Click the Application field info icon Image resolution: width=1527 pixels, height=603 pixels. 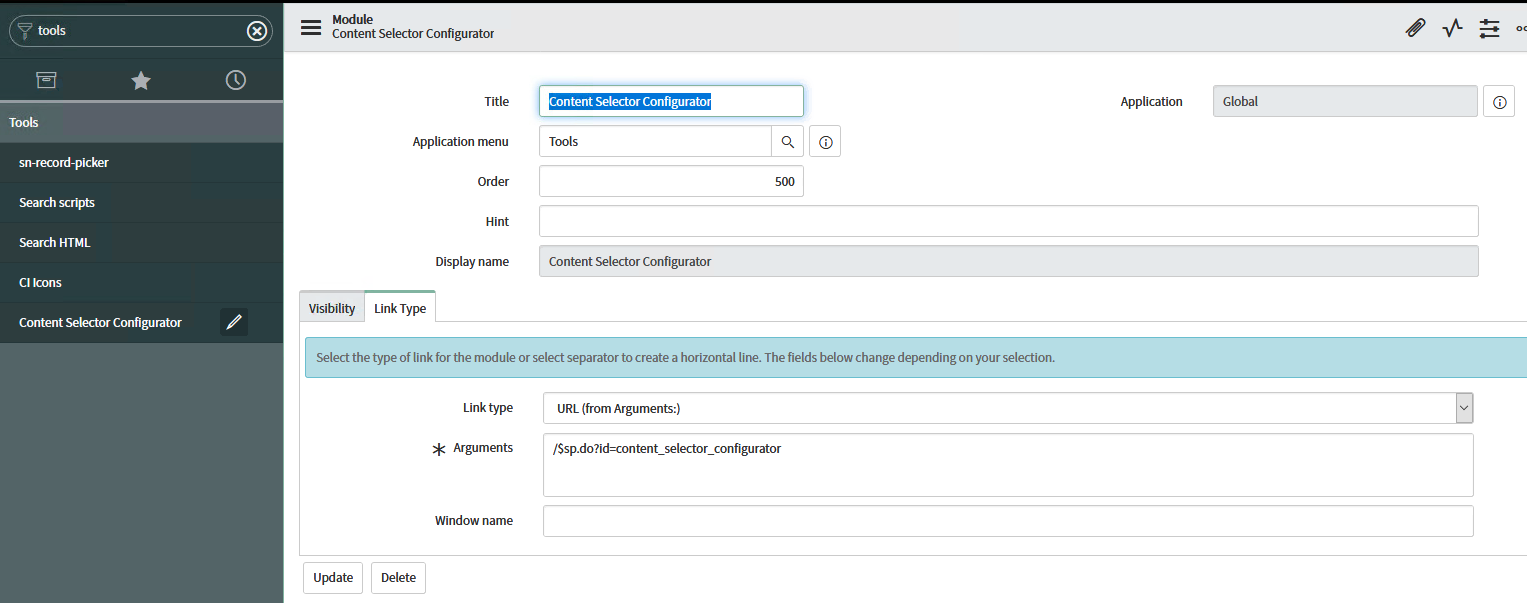coord(1498,100)
